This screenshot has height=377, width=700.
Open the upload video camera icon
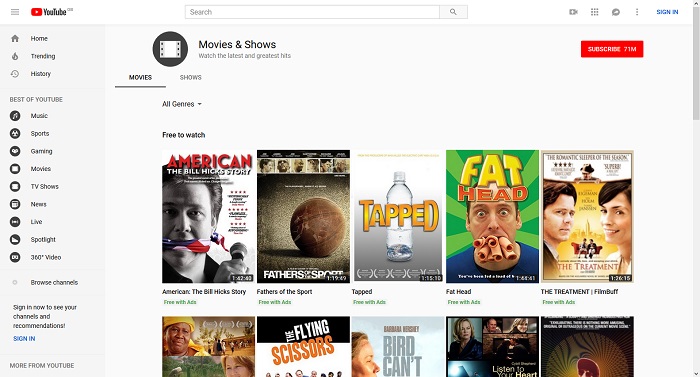pyautogui.click(x=573, y=12)
